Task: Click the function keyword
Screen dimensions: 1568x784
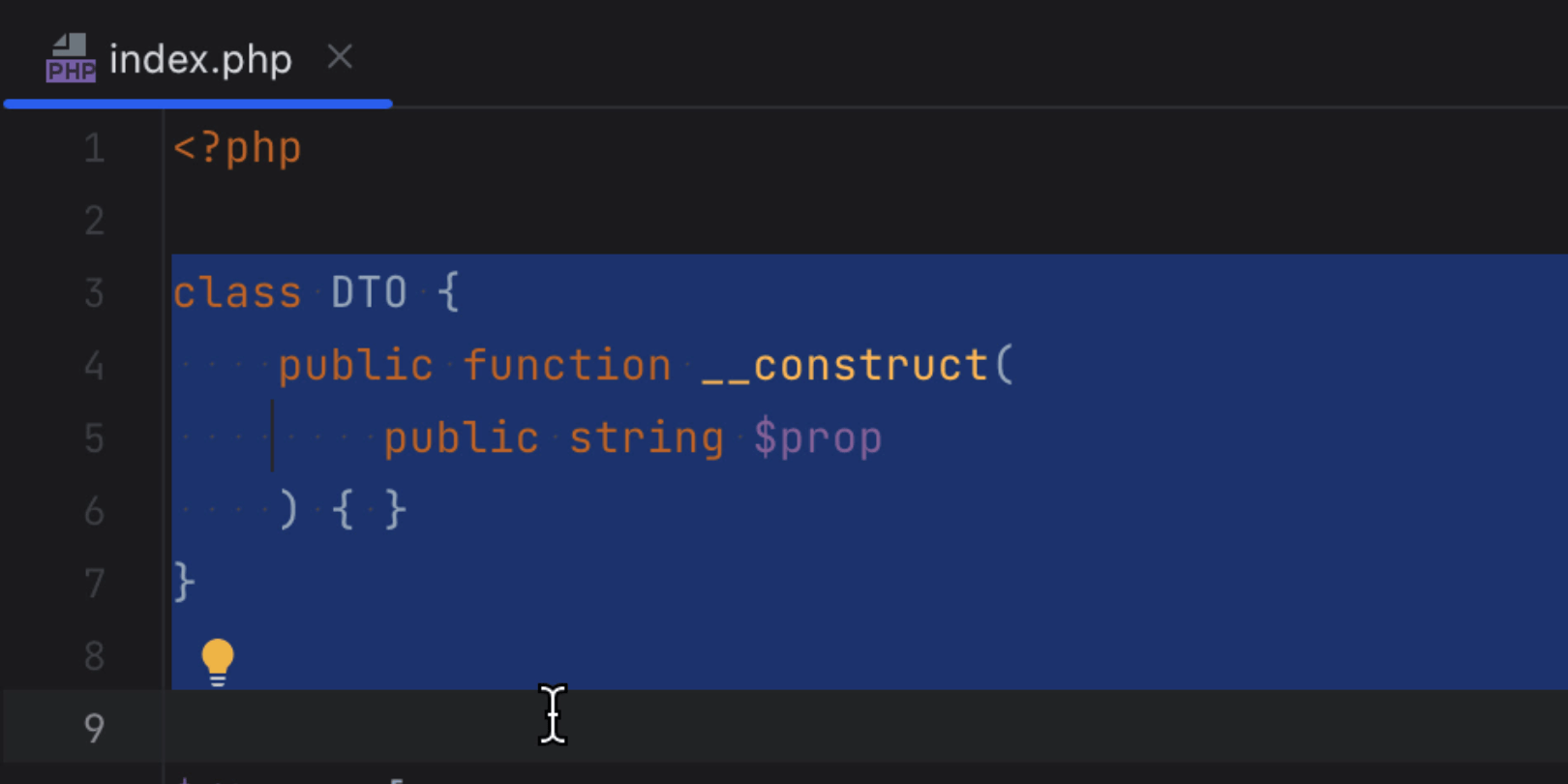Action: pos(566,366)
